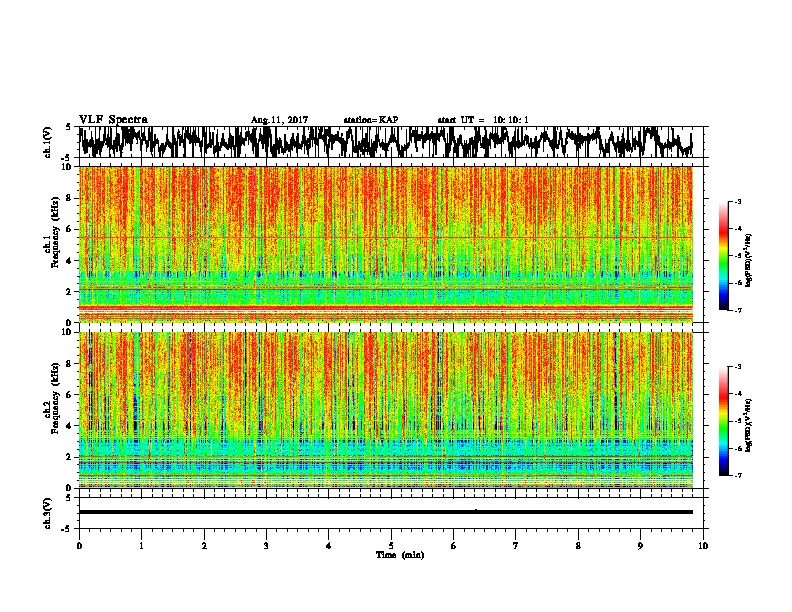
Task: Click the time axis tick label "2"
Action: pyautogui.click(x=204, y=546)
